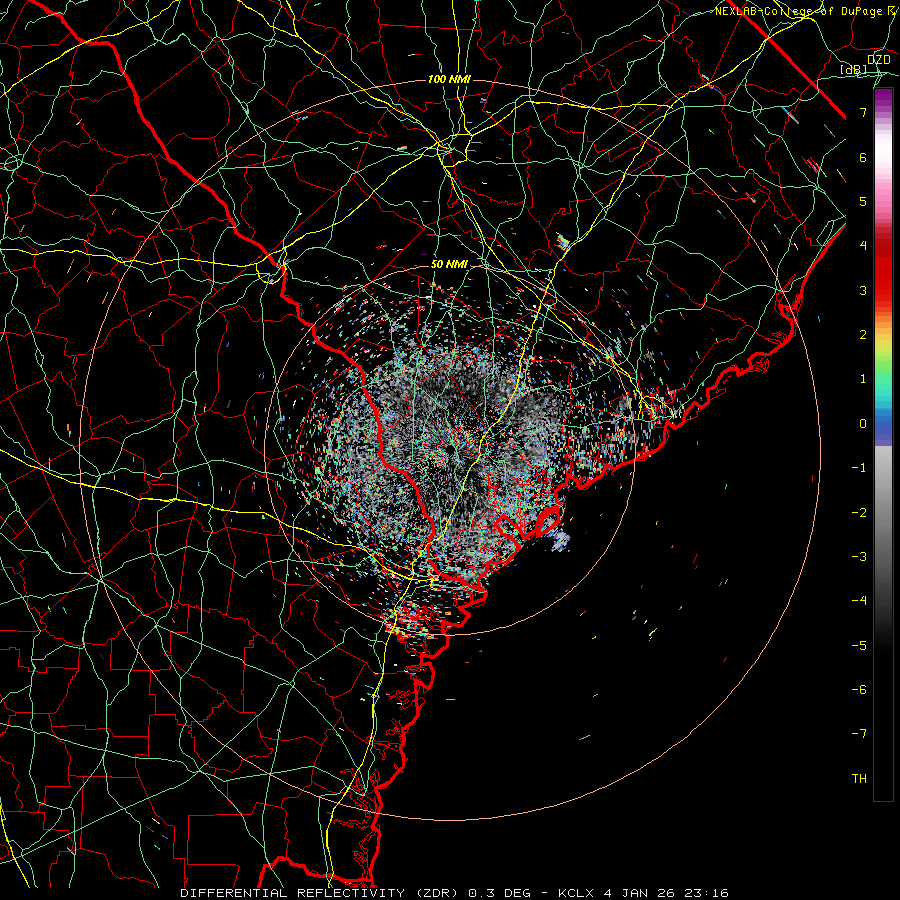Image resolution: width=900 pixels, height=900 pixels.
Task: Click the 6 dB scale value
Action: (863, 157)
